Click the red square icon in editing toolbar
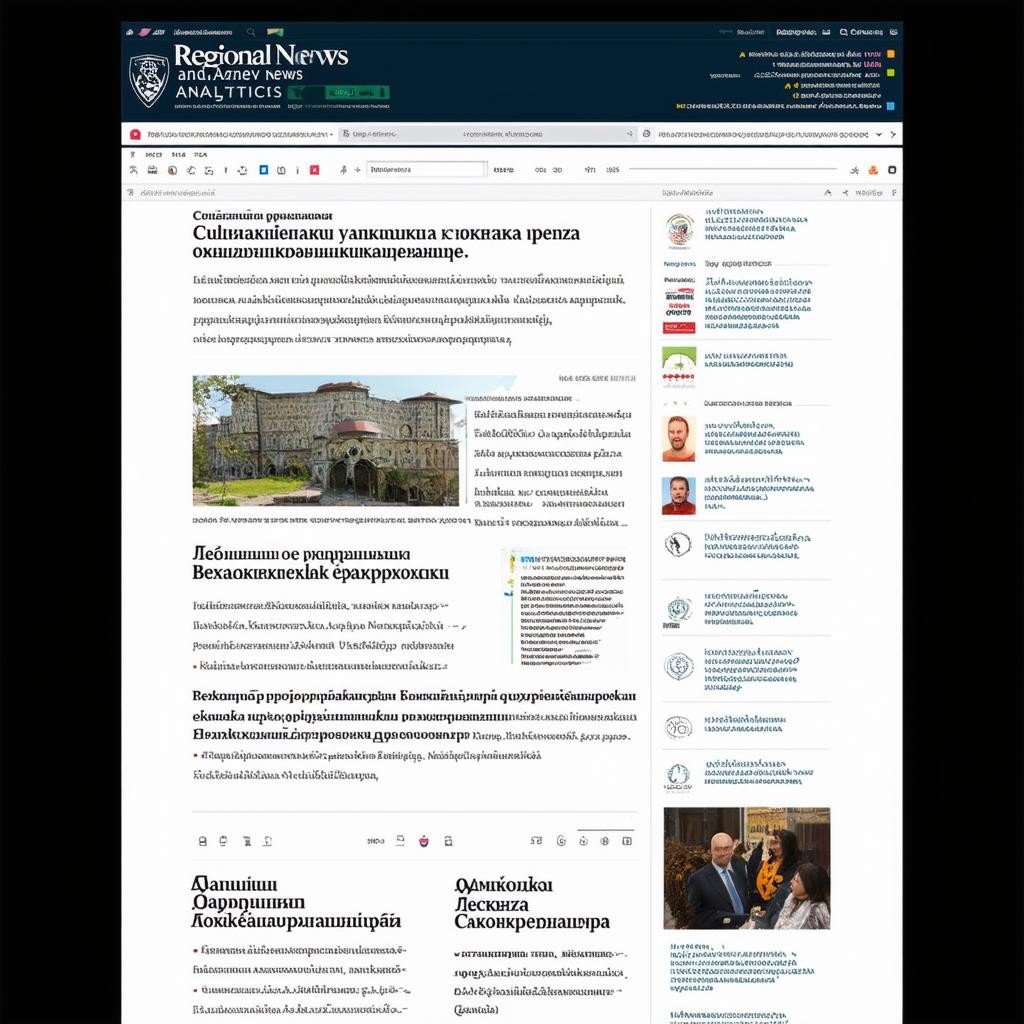This screenshot has height=1024, width=1024. 314,170
